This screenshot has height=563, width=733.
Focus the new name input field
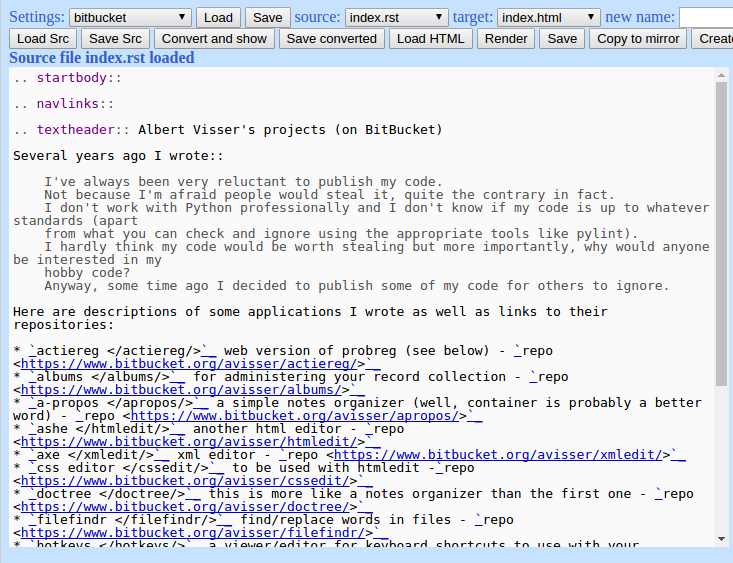coord(706,18)
